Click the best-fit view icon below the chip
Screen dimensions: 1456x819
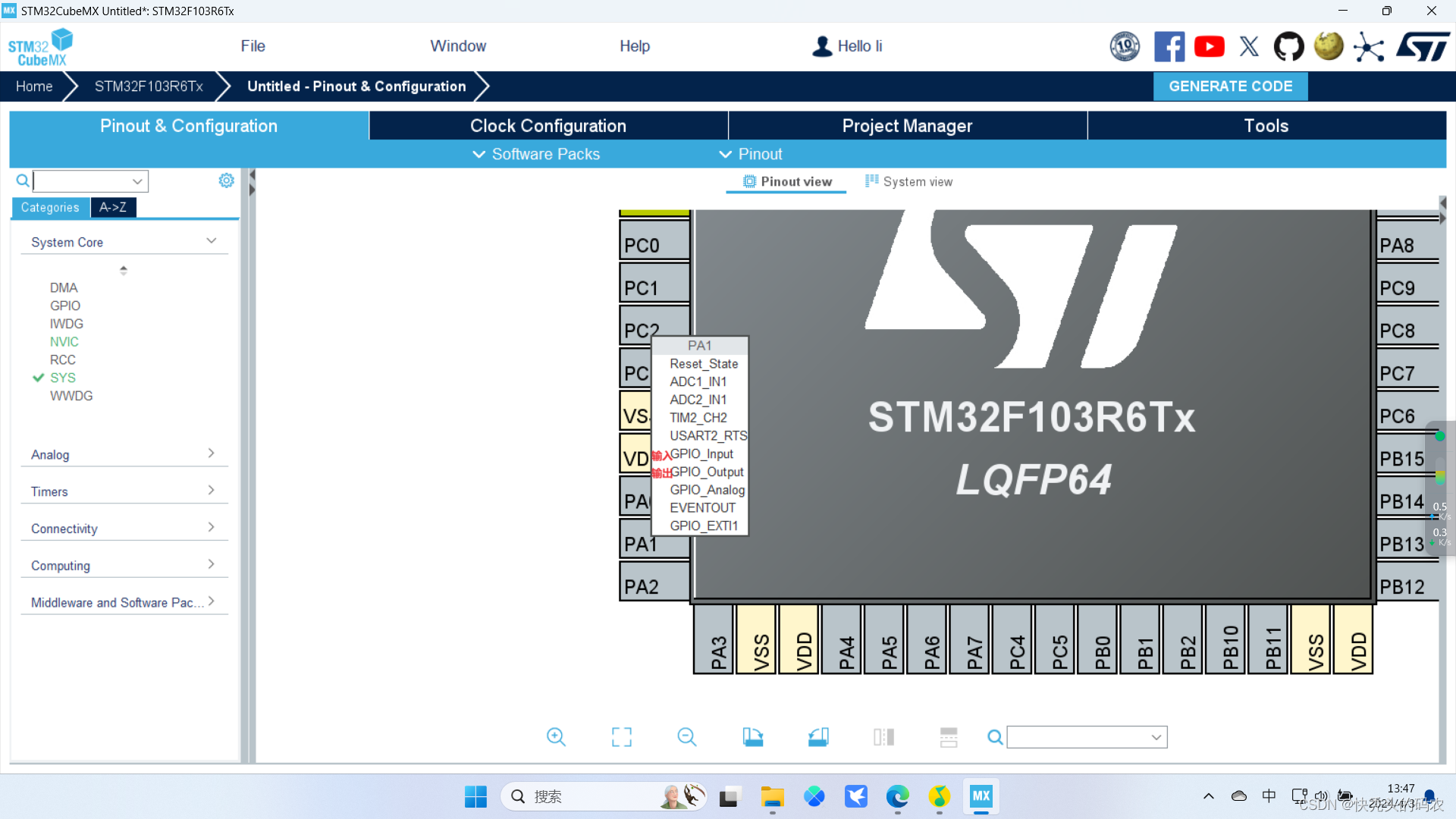621,736
